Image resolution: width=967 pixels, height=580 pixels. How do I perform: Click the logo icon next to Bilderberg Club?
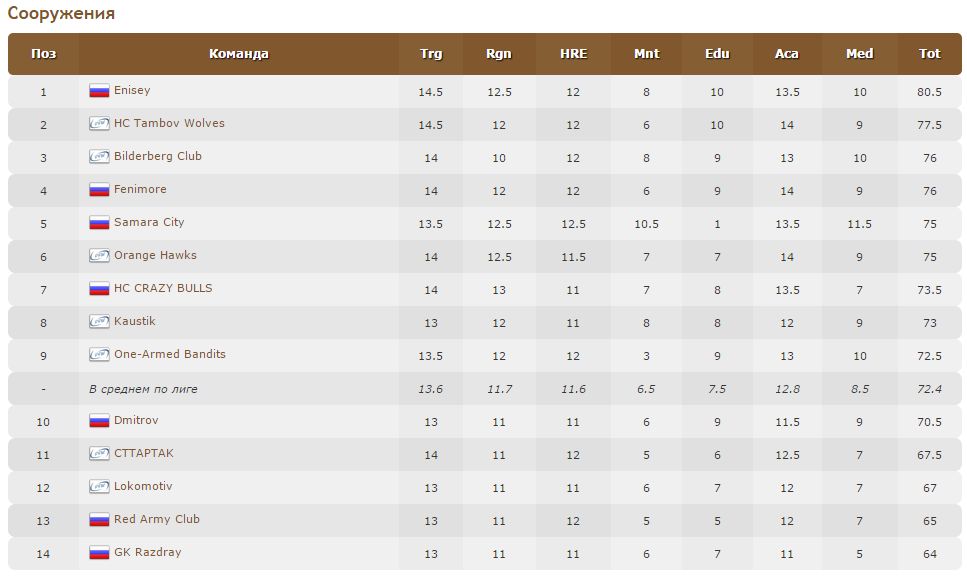click(99, 157)
